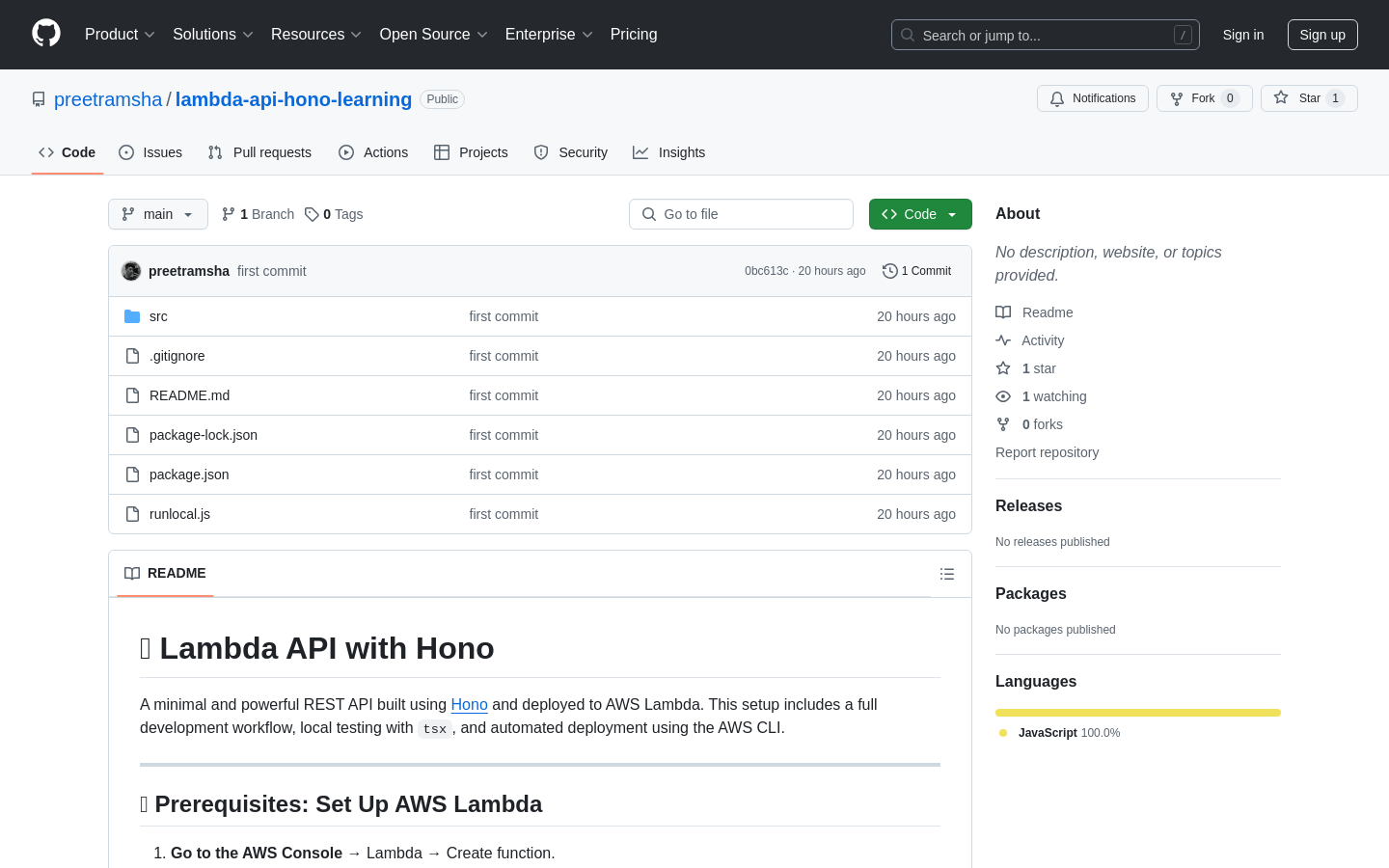Click JavaScript 100.0% language entry

[1059, 733]
